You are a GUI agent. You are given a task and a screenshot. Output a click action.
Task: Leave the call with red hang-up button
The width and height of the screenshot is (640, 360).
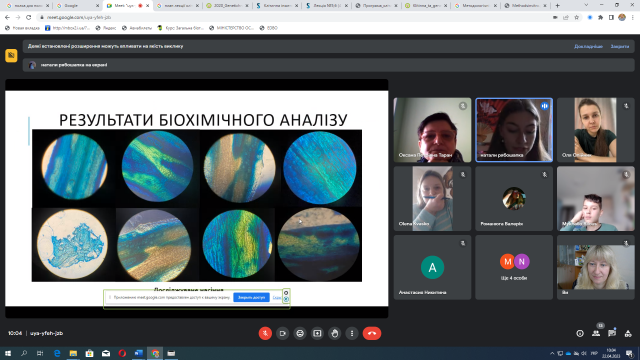(372, 333)
